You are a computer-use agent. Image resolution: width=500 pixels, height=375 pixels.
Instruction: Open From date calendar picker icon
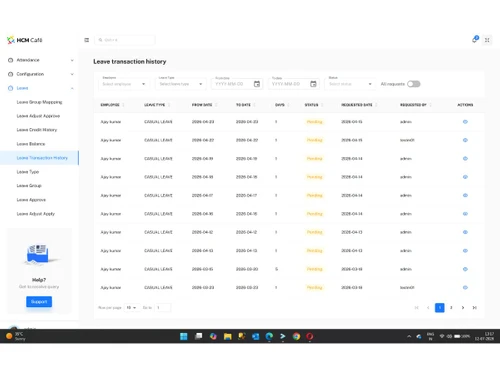coord(257,84)
